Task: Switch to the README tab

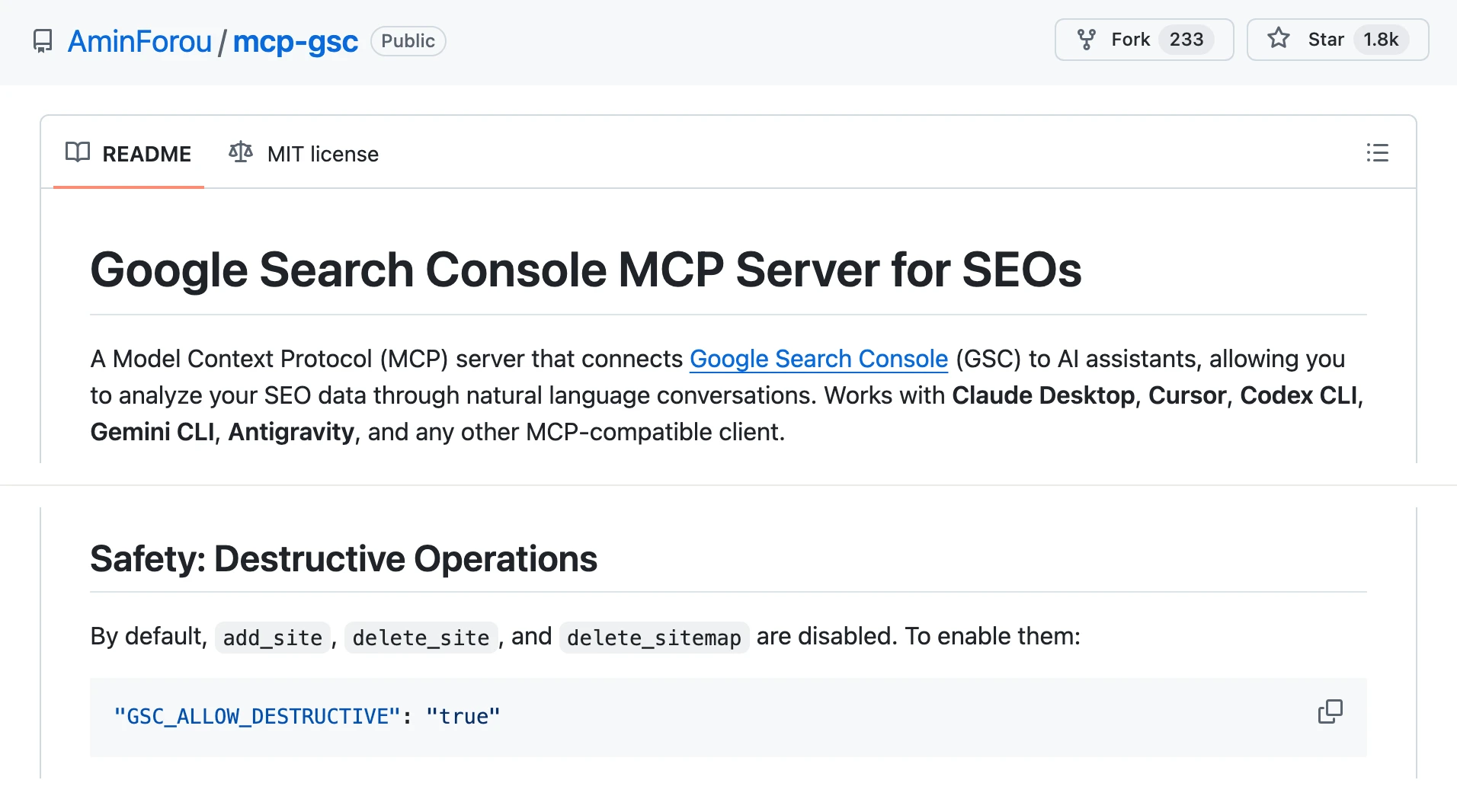Action: [x=129, y=154]
